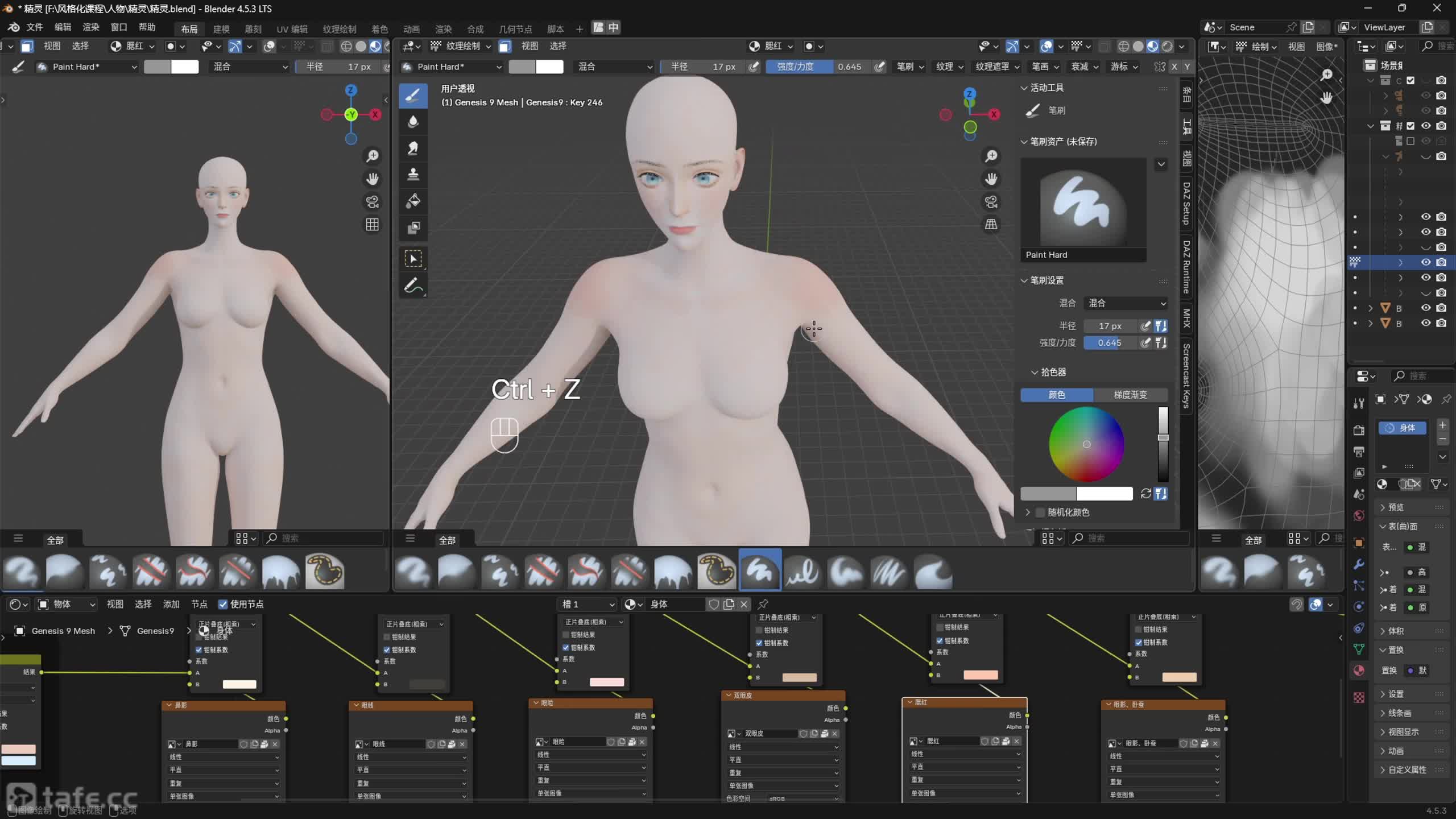Viewport: 1456px width, 819px height.
Task: Select the Annotate pencil tool
Action: 413,286
